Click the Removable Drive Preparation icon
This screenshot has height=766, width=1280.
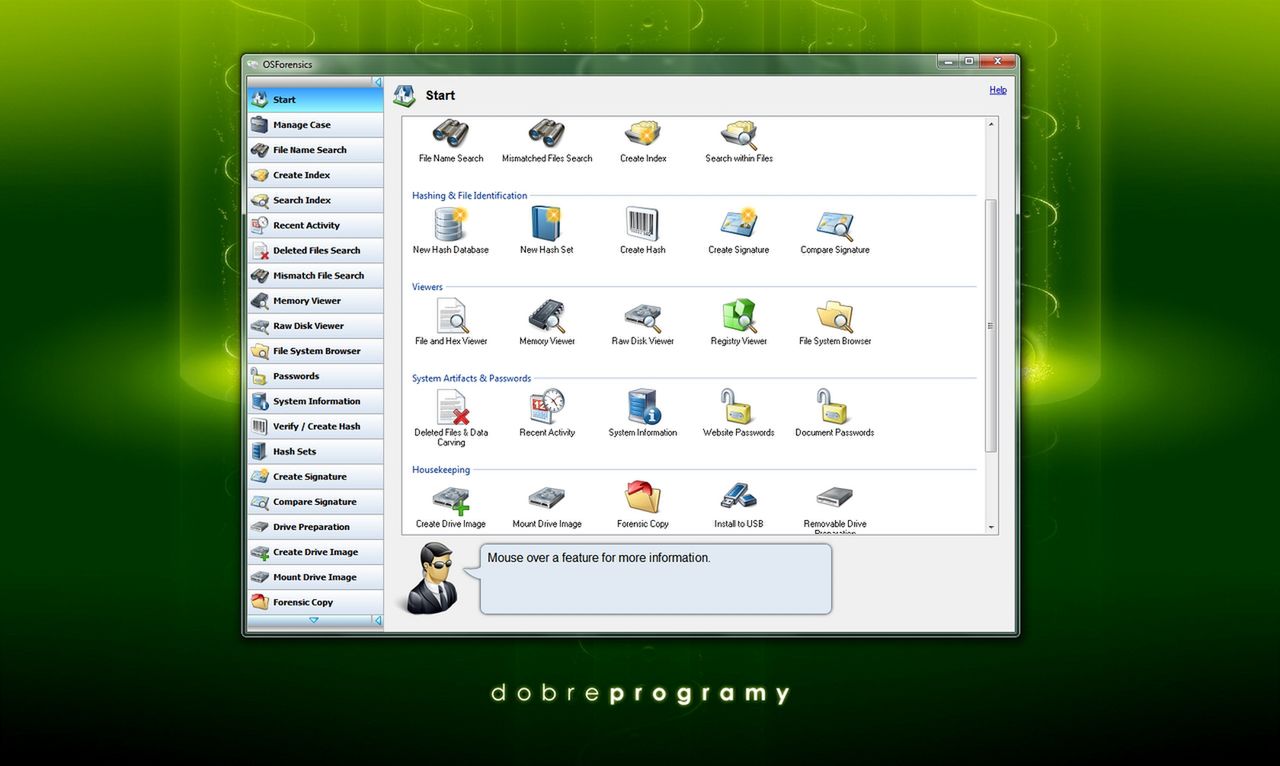coord(835,496)
